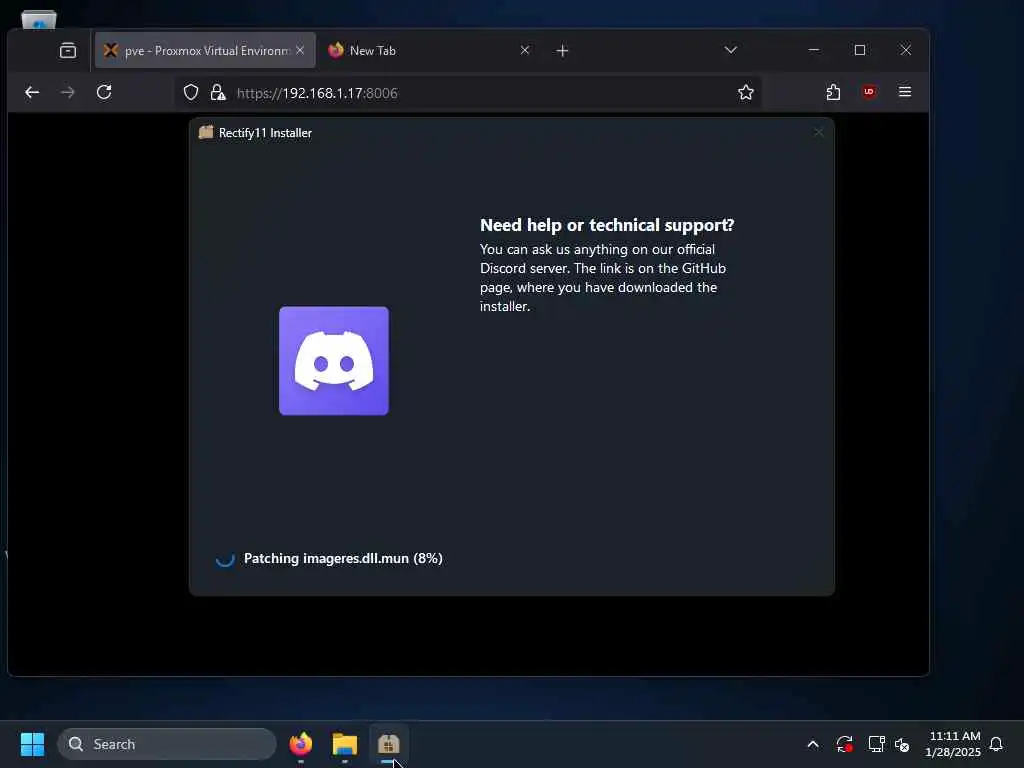Close the Firefox window
Image resolution: width=1024 pixels, height=768 pixels.
[906, 50]
